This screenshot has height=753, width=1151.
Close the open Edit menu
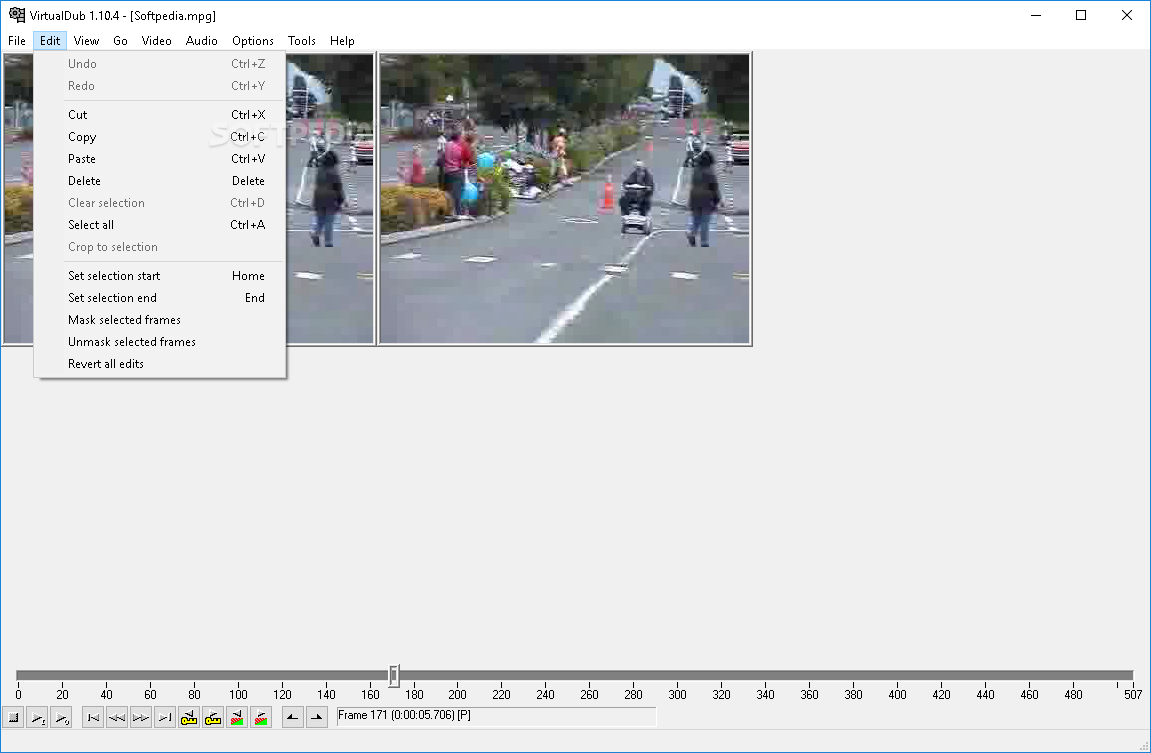(x=50, y=40)
